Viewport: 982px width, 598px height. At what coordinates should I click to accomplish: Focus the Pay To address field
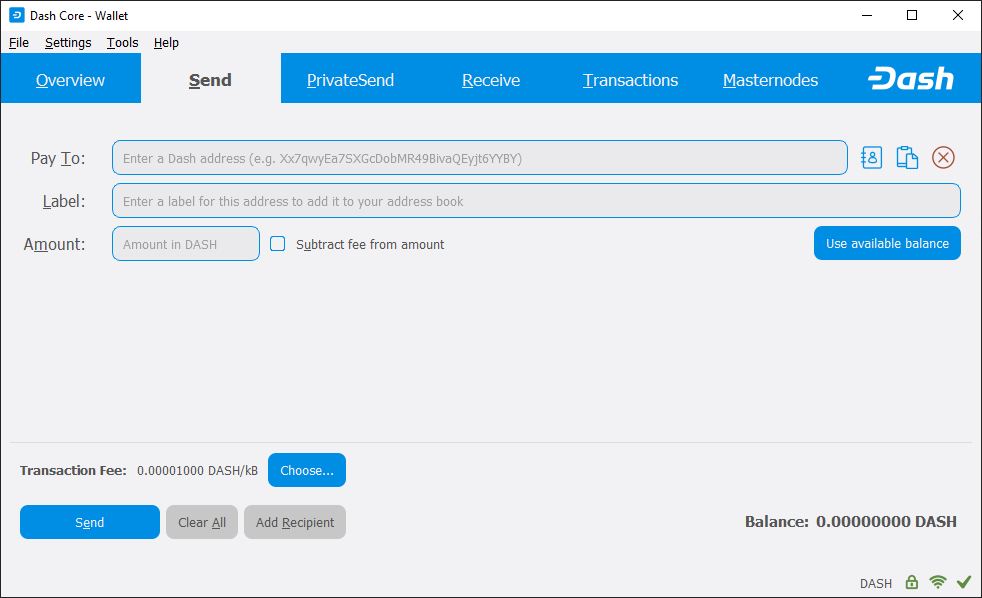[480, 158]
